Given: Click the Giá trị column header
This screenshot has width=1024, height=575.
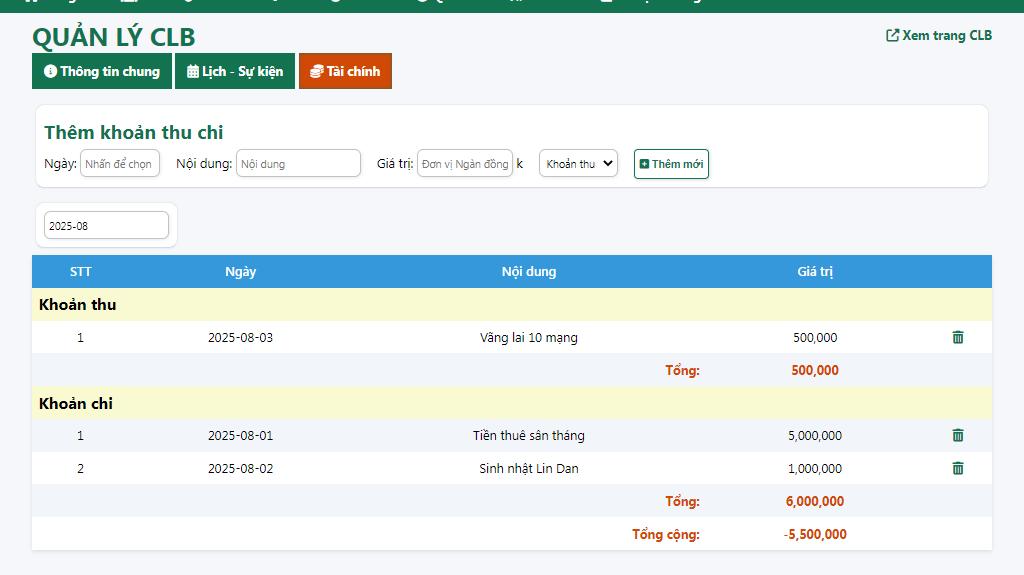Looking at the screenshot, I should tap(815, 272).
